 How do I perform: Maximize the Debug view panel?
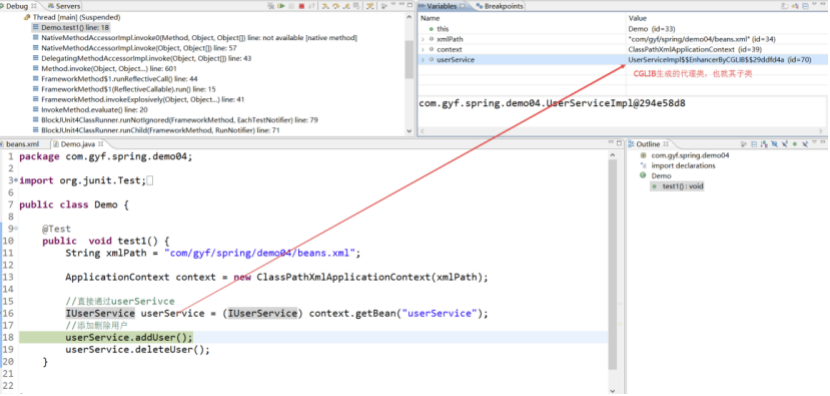[x=410, y=5]
